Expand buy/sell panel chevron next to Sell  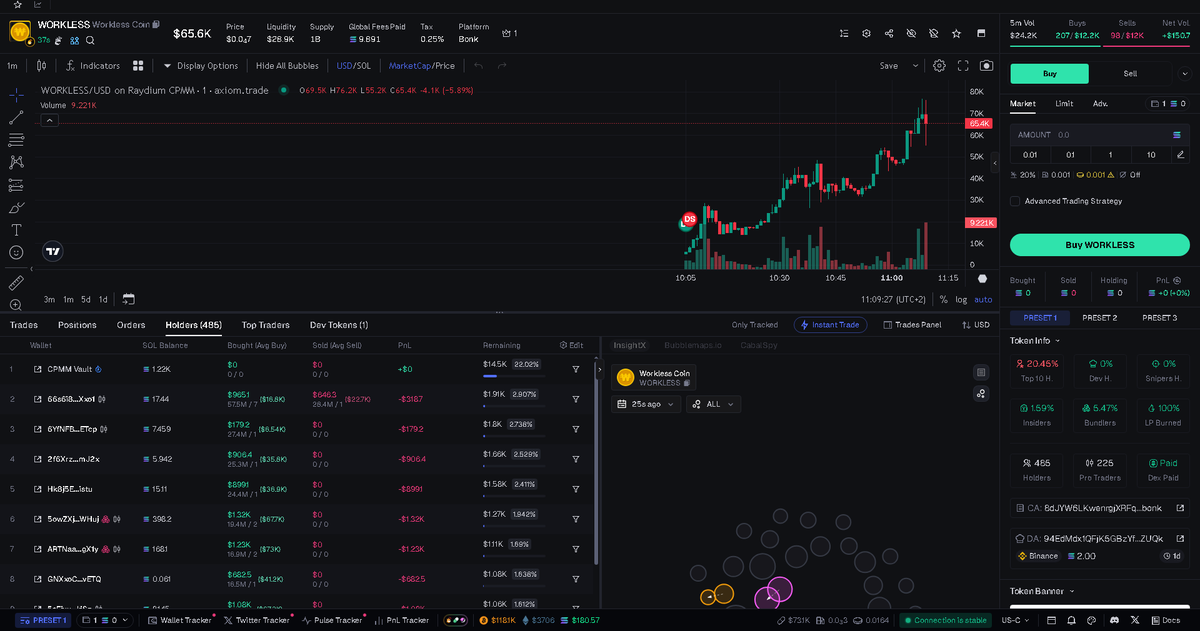coord(1184,73)
